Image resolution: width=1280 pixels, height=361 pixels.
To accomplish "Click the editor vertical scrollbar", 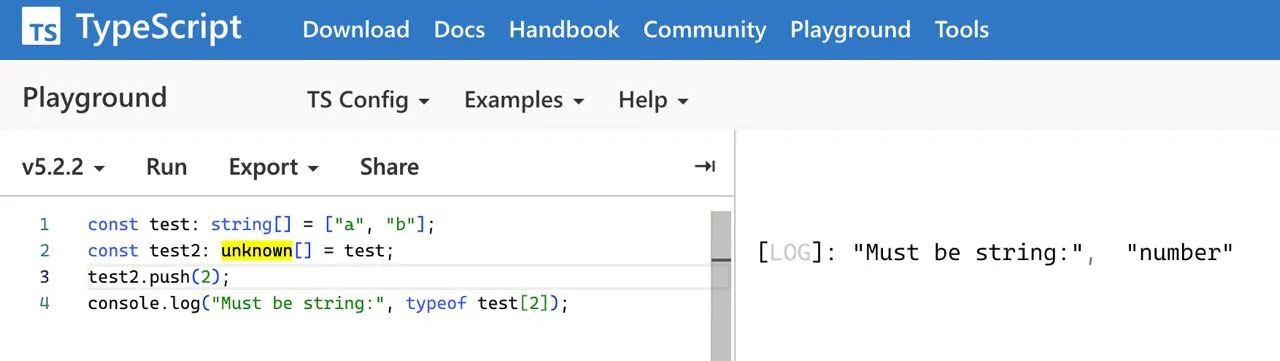I will [x=721, y=285].
